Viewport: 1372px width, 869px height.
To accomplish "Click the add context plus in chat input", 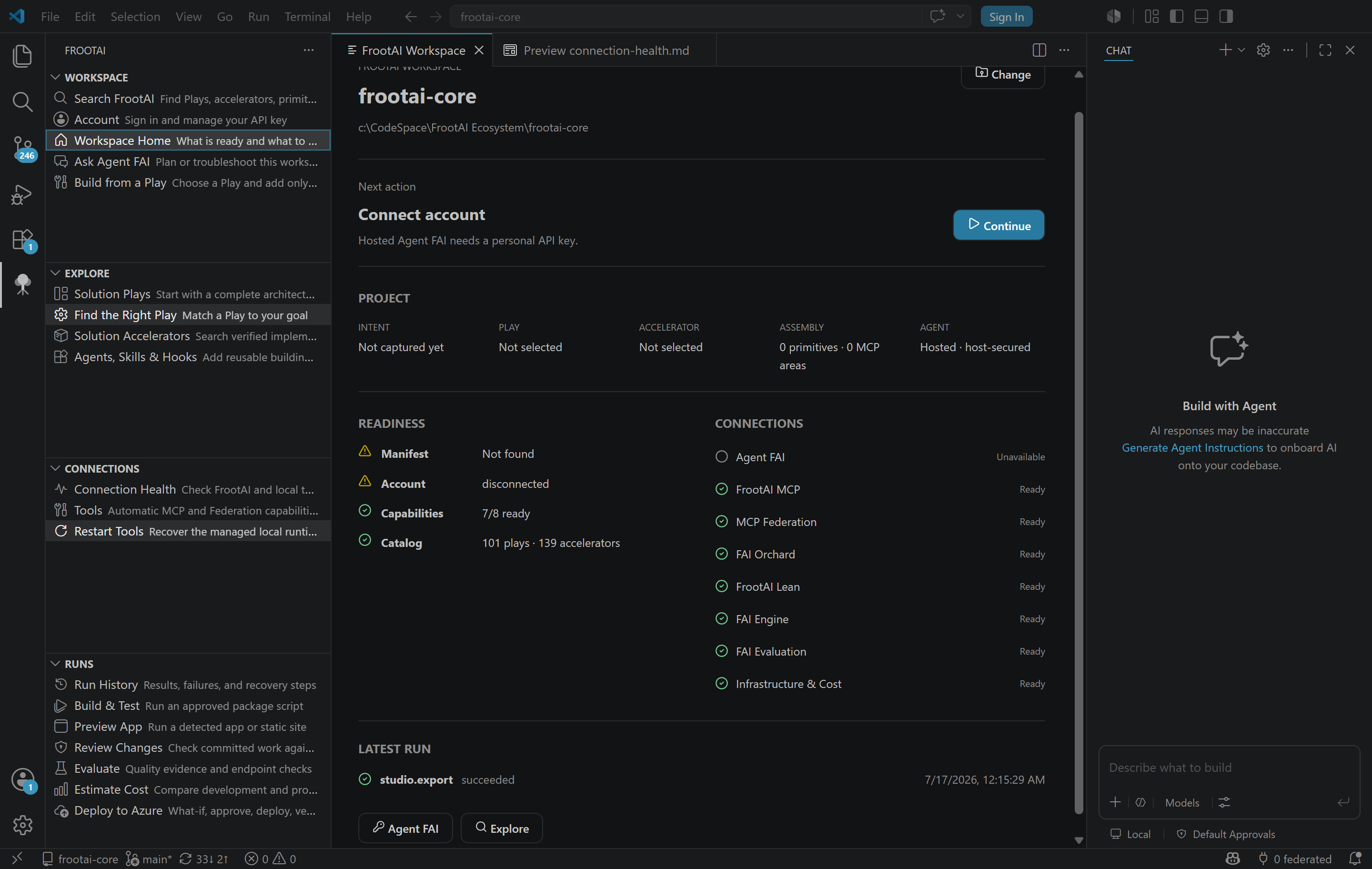I will (x=1115, y=802).
